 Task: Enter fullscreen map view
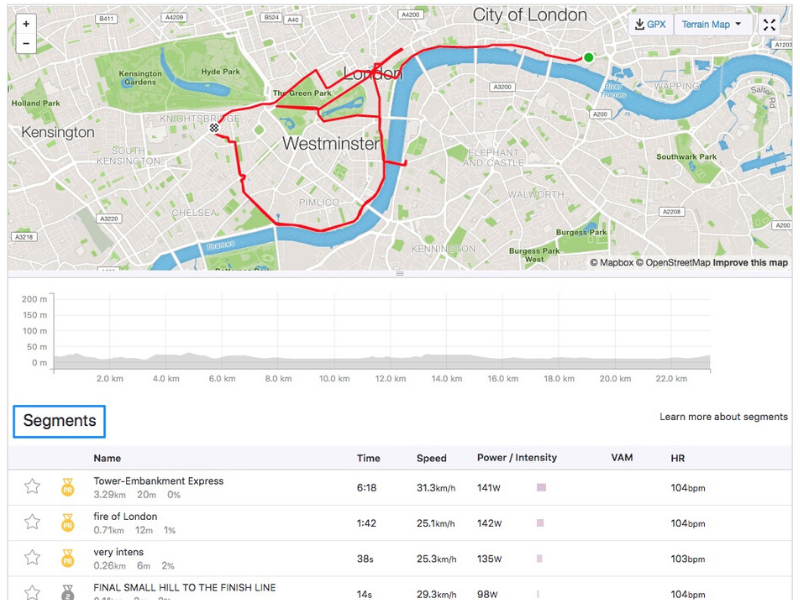tap(768, 25)
